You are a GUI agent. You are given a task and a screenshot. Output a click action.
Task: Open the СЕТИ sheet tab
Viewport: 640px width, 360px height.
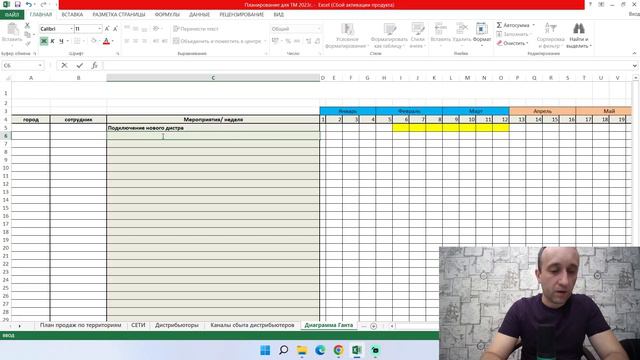click(x=138, y=325)
